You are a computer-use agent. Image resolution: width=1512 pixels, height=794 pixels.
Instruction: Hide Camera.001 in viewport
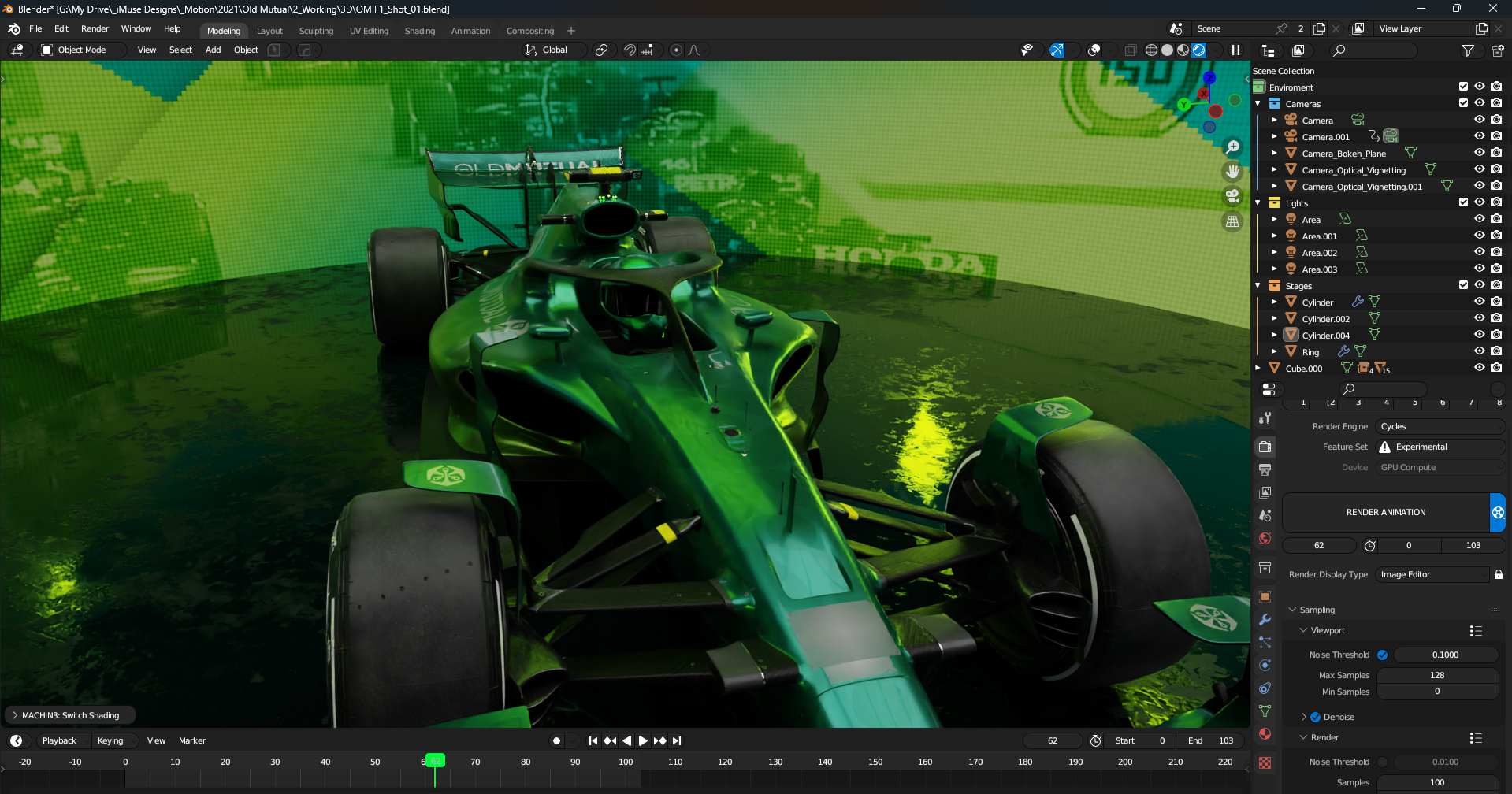[x=1480, y=136]
